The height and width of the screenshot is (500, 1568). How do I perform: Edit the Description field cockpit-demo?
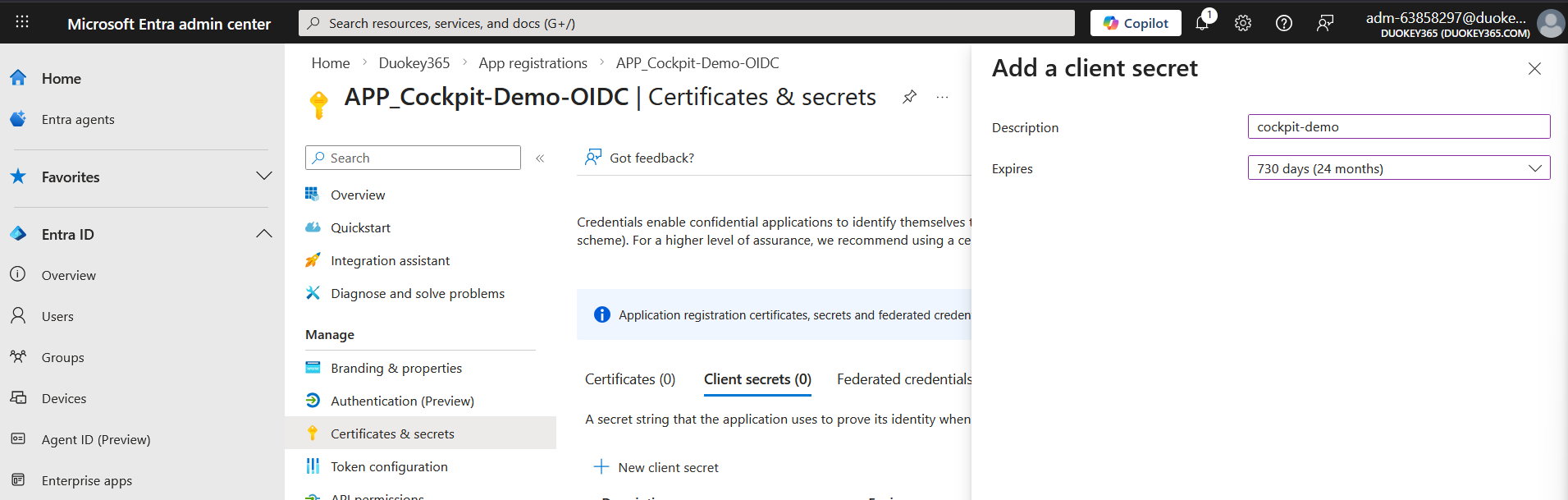coord(1399,126)
